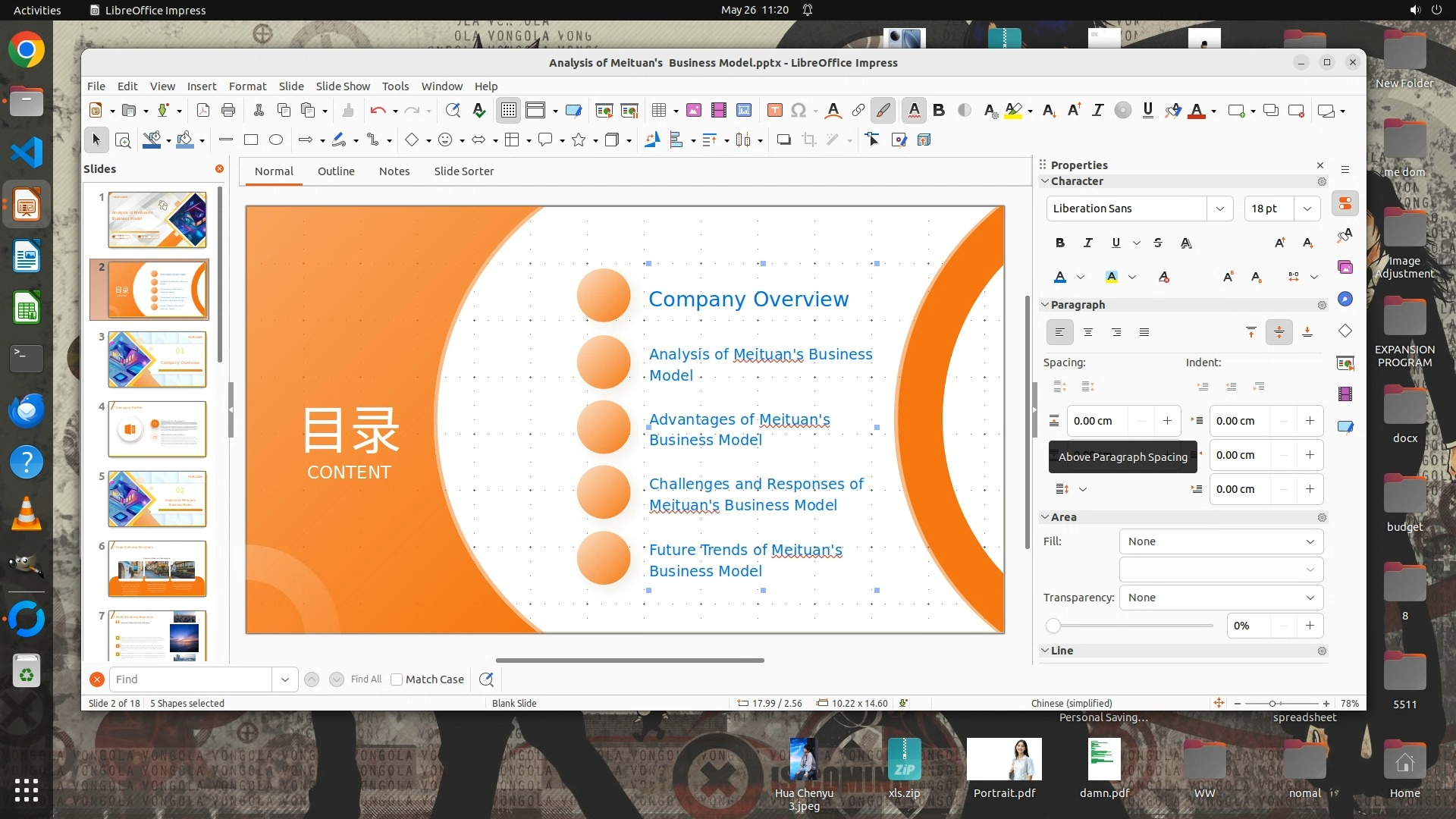Select the Rectangle shape tool

click(251, 140)
